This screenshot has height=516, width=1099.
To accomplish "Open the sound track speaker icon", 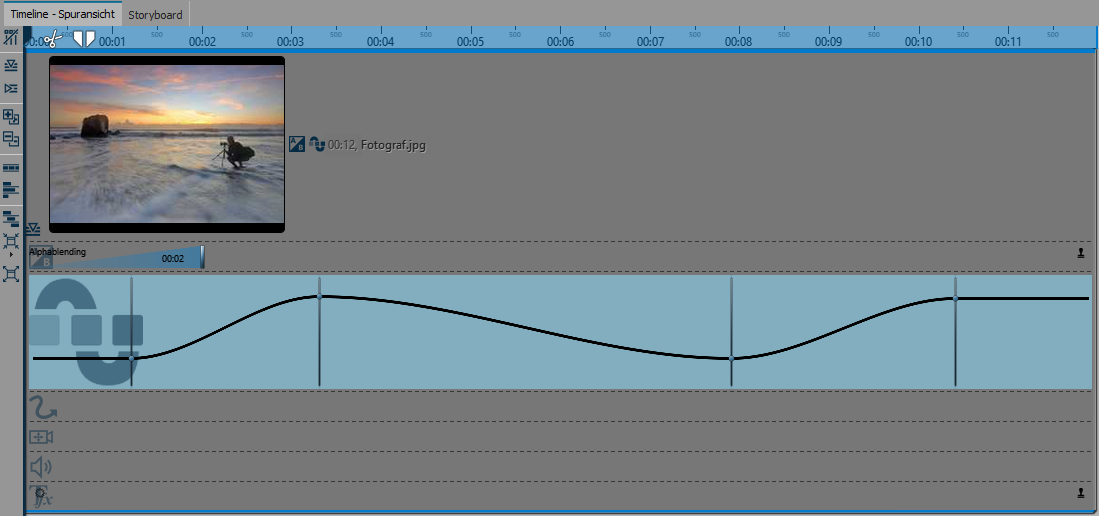I will 41,467.
